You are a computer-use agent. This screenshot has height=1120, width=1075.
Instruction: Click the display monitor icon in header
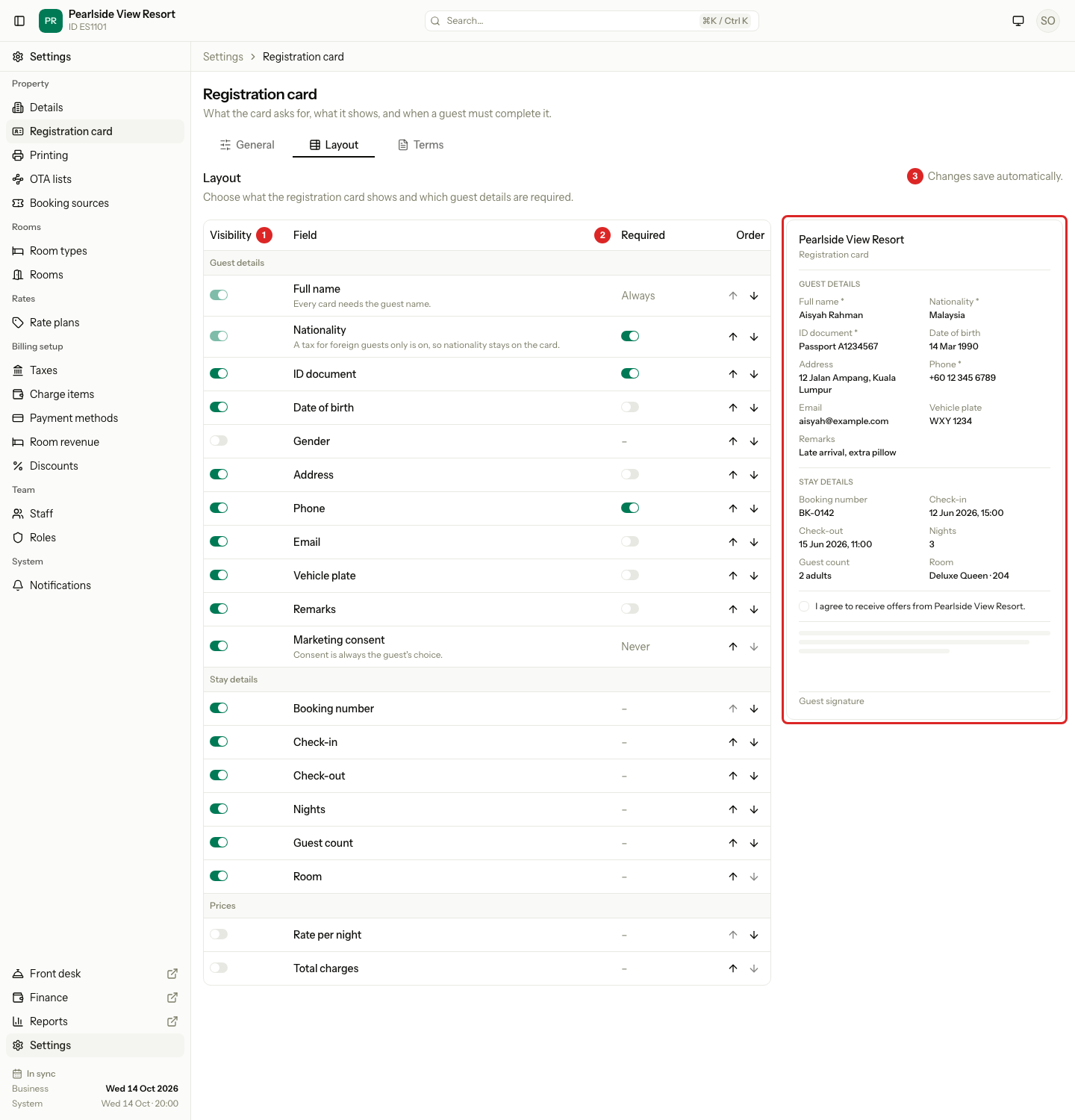point(1018,21)
